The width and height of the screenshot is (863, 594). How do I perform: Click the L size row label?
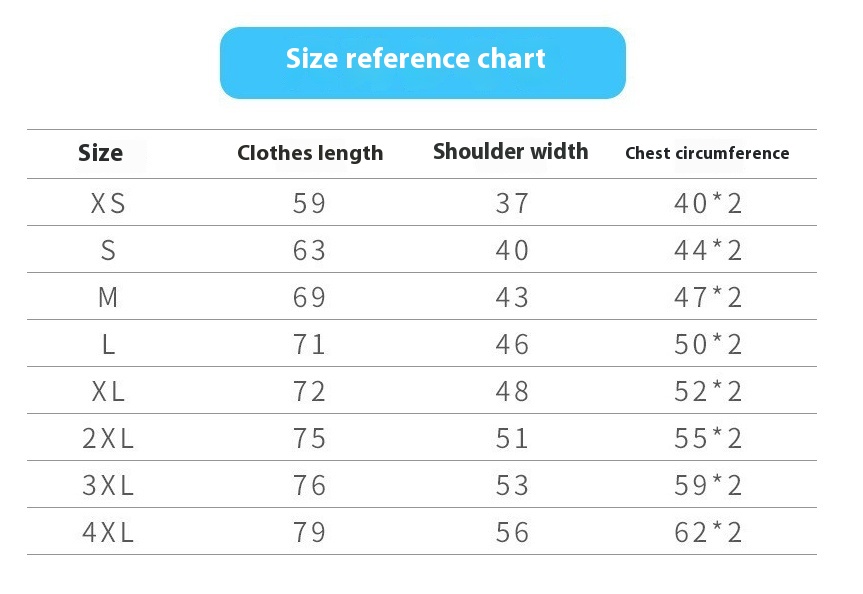[x=108, y=345]
